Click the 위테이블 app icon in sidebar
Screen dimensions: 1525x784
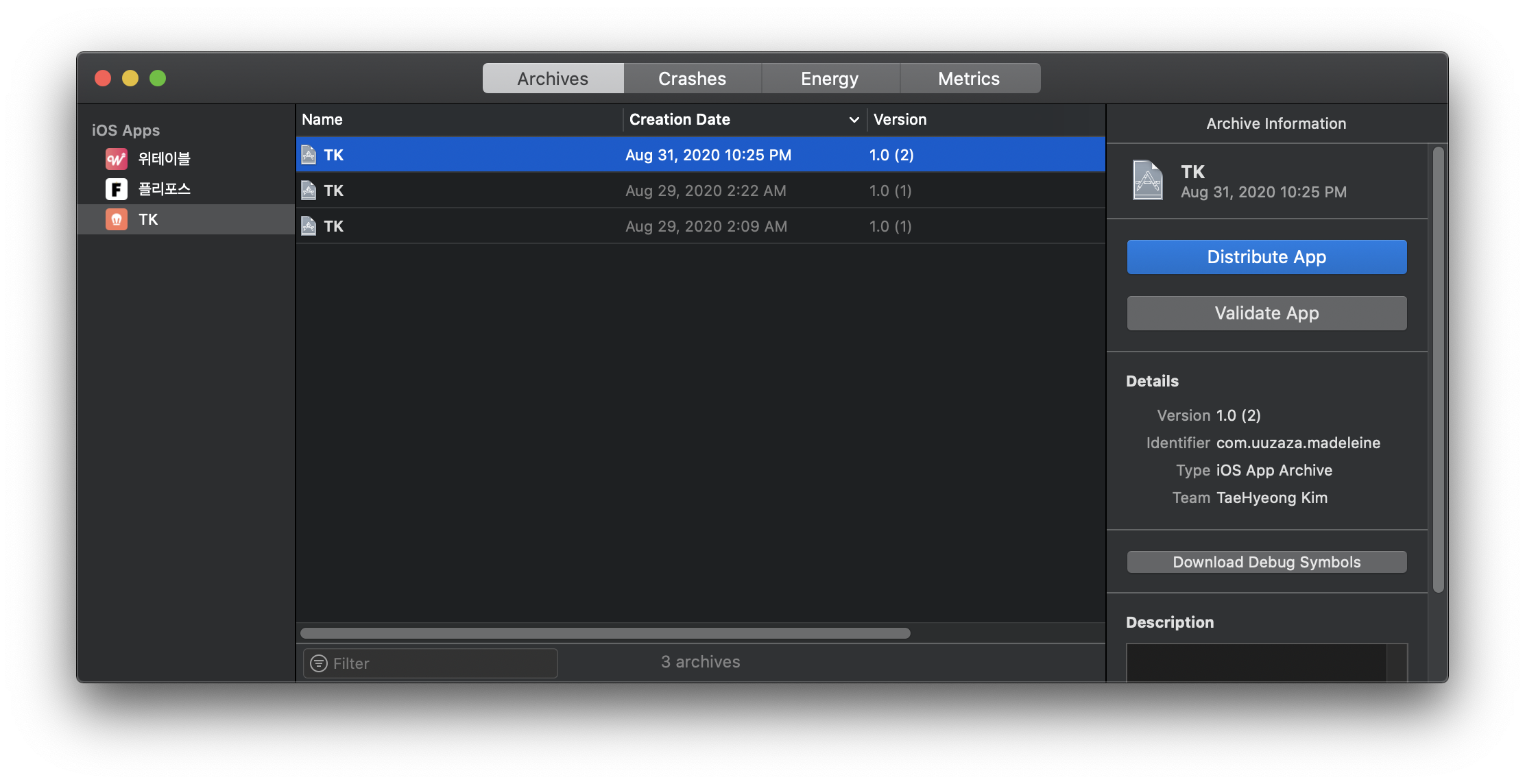[116, 159]
